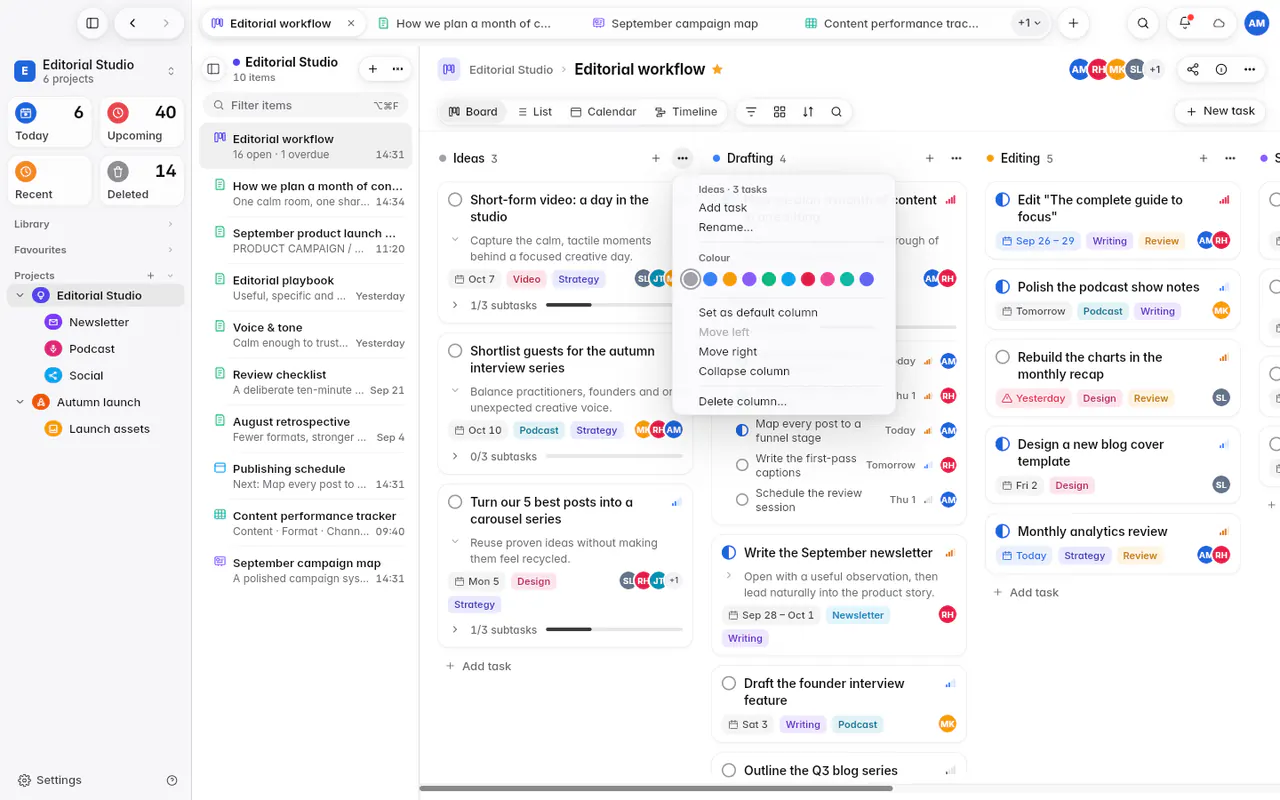Open the Upcoming tile showing 40
This screenshot has height=800, width=1280.
(x=142, y=123)
